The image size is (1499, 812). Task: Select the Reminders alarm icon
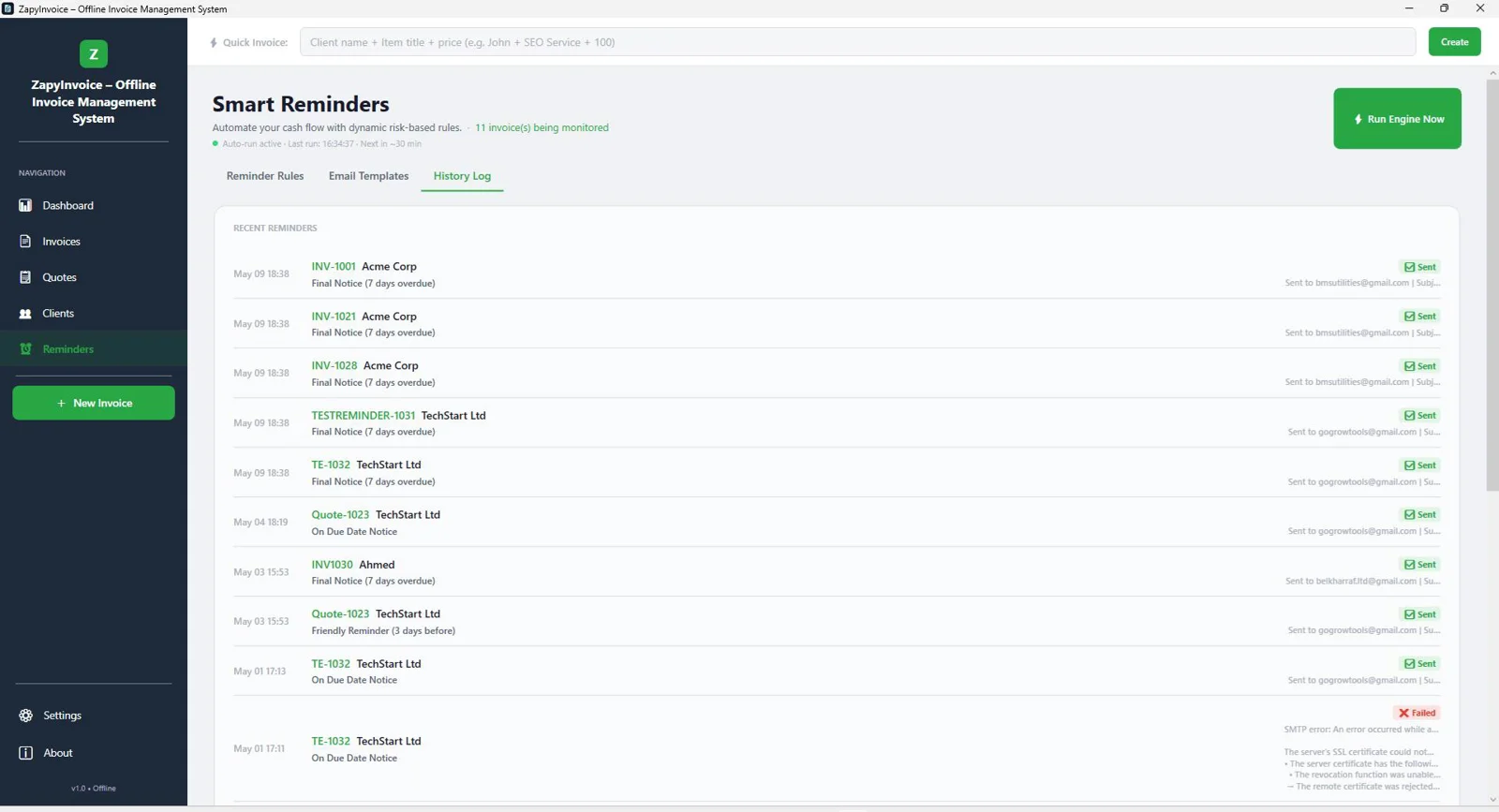click(25, 349)
